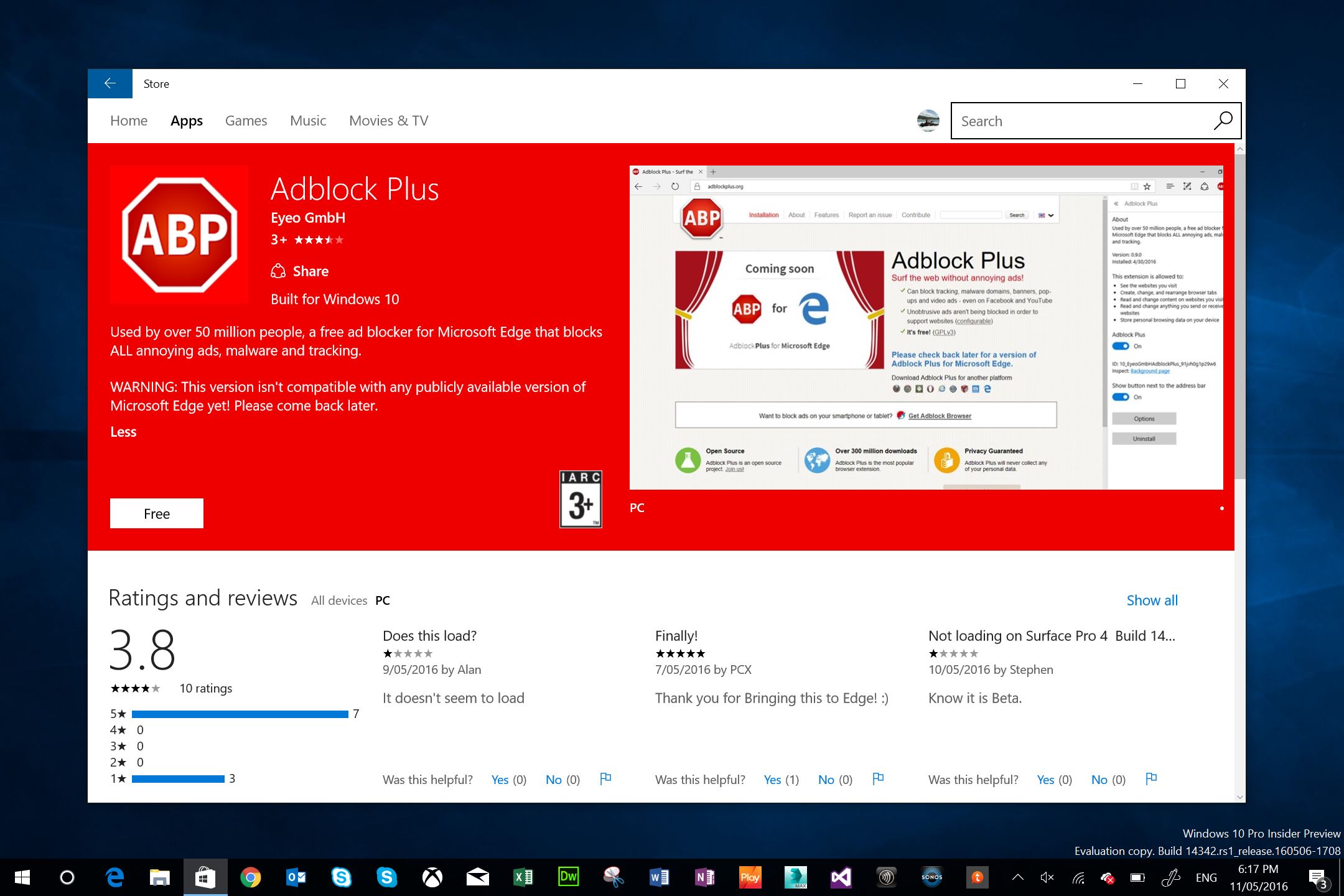Click the Windows Start button
1344x896 pixels.
tap(22, 877)
